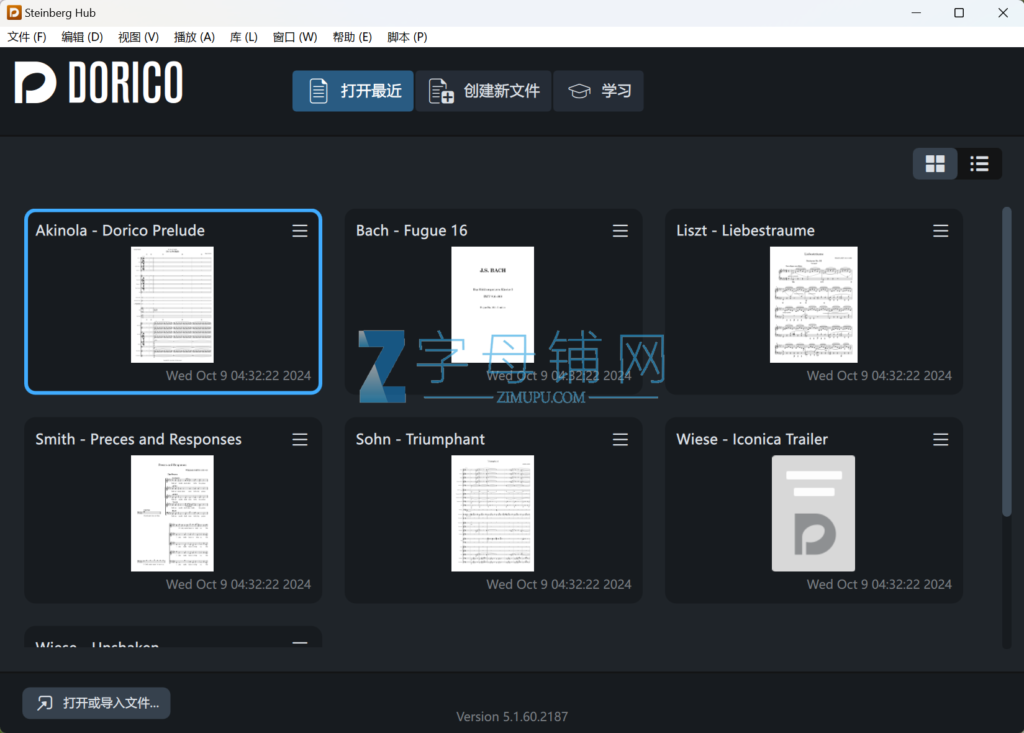Switch to grid view
Viewport: 1024px width, 733px height.
pyautogui.click(x=935, y=163)
